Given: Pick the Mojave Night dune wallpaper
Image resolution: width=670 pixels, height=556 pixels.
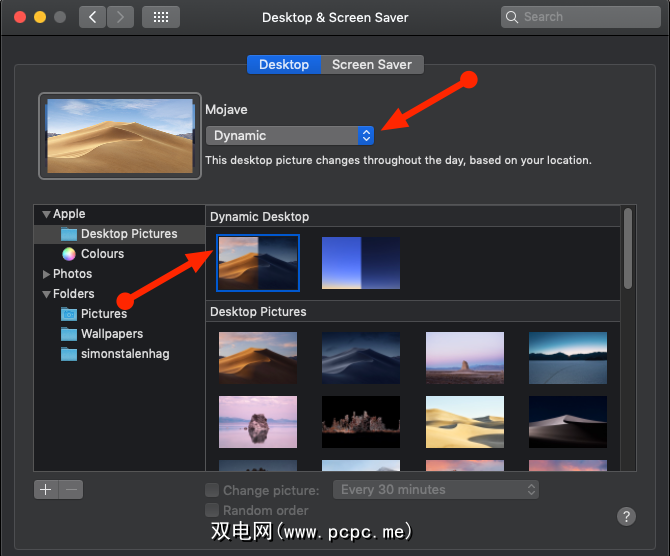Looking at the screenshot, I should point(361,358).
